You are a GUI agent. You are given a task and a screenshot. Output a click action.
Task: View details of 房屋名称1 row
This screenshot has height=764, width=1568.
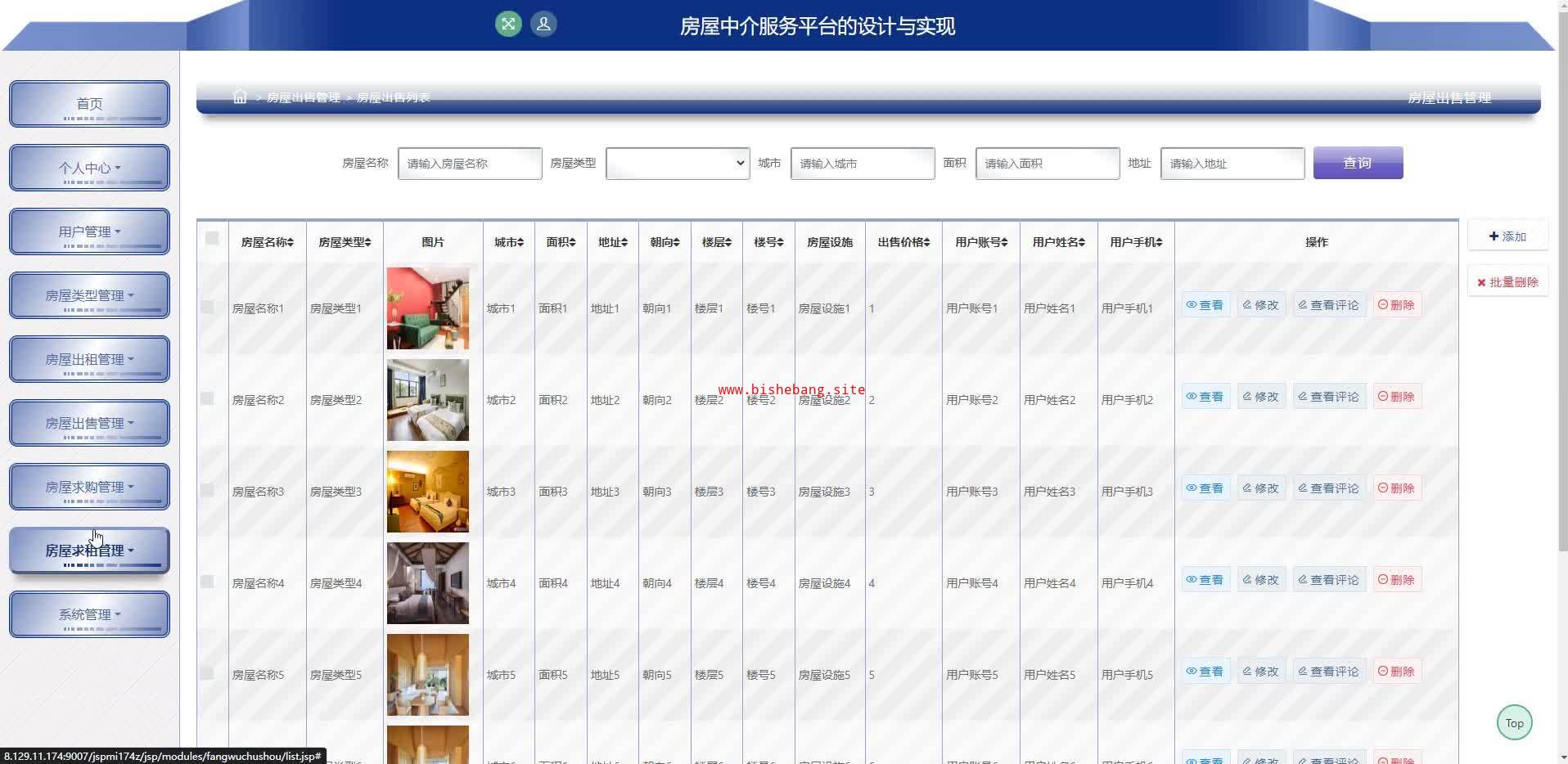tap(1205, 305)
